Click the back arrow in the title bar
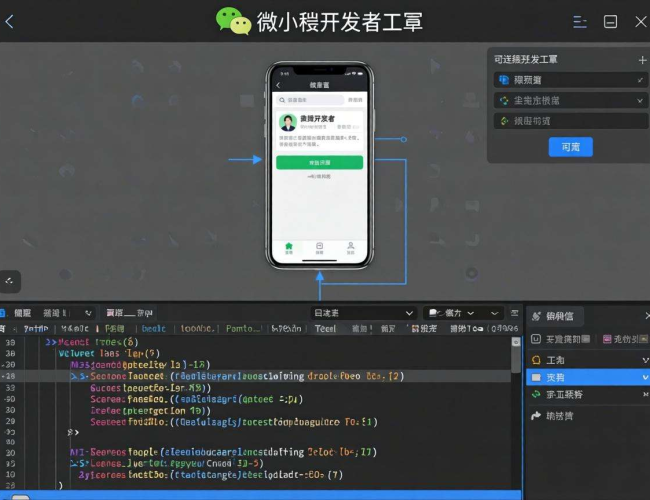The image size is (650, 500). (x=10, y=22)
